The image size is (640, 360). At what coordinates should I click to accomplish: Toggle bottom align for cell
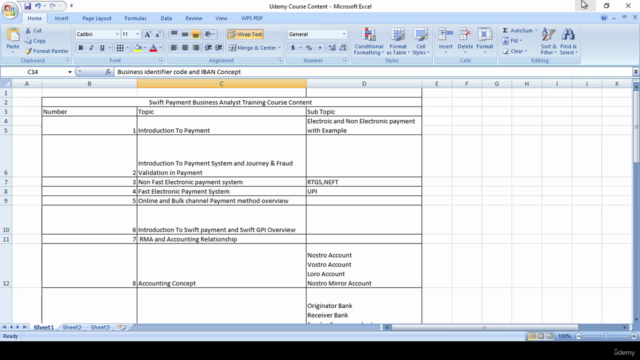[x=196, y=34]
